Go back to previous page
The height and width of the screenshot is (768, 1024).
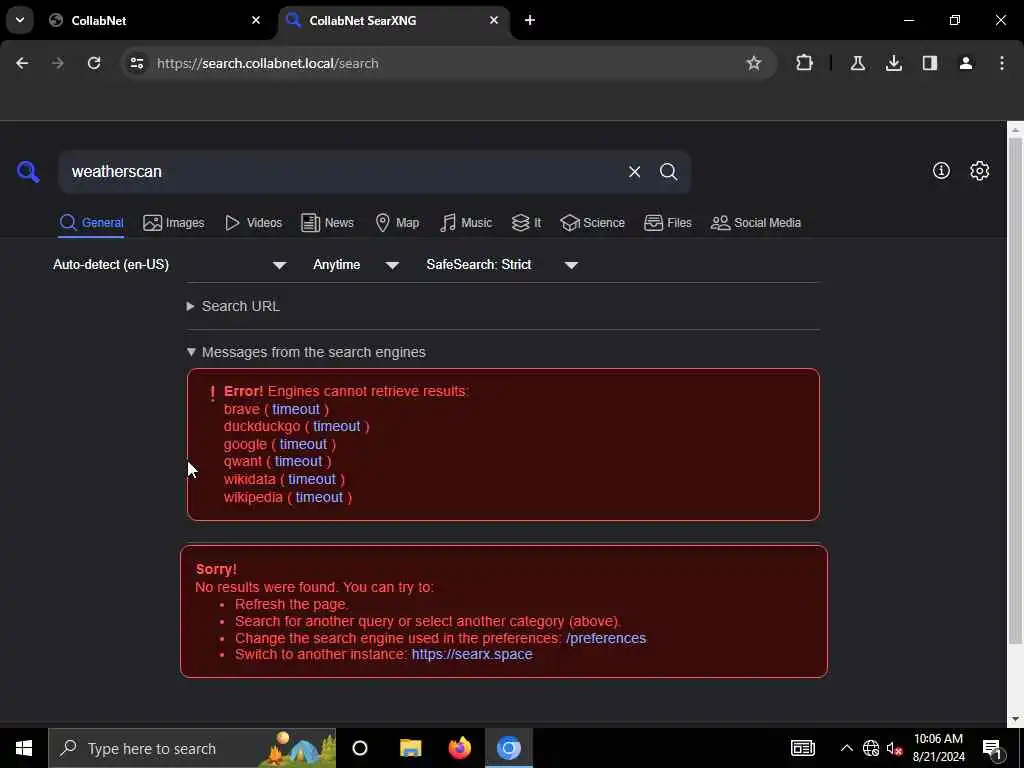click(x=22, y=63)
